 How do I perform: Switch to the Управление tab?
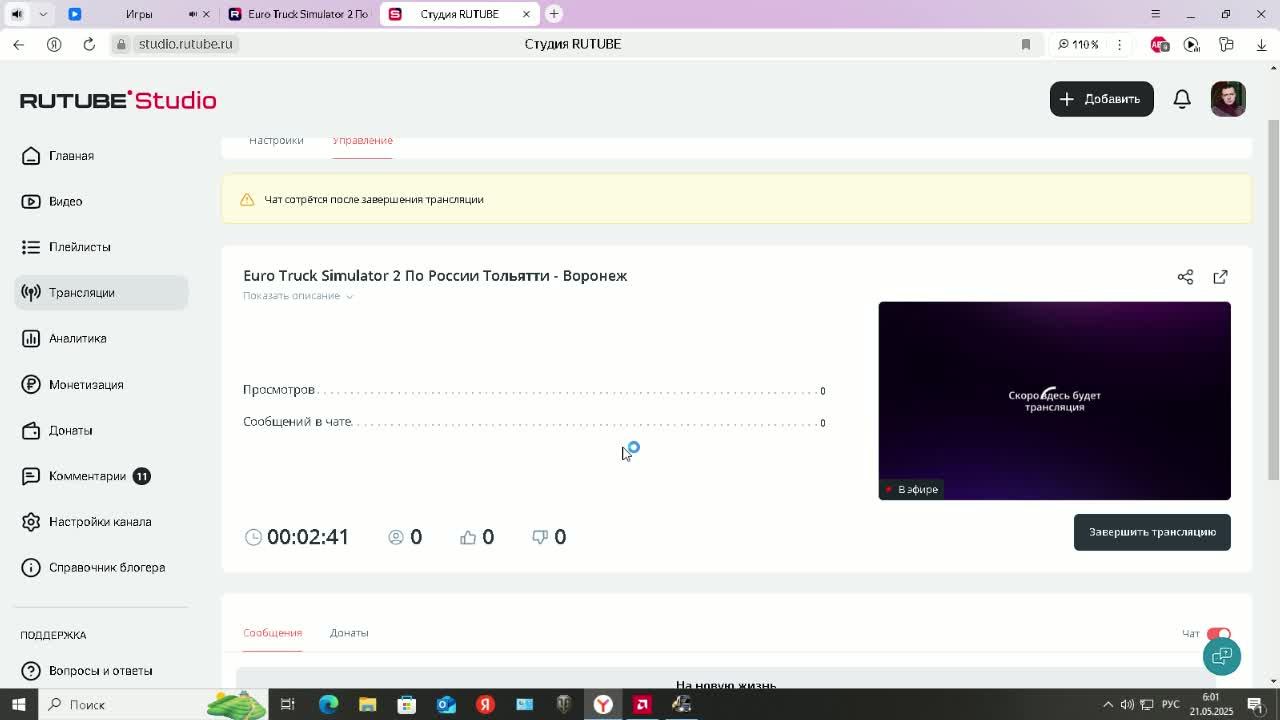tap(362, 141)
